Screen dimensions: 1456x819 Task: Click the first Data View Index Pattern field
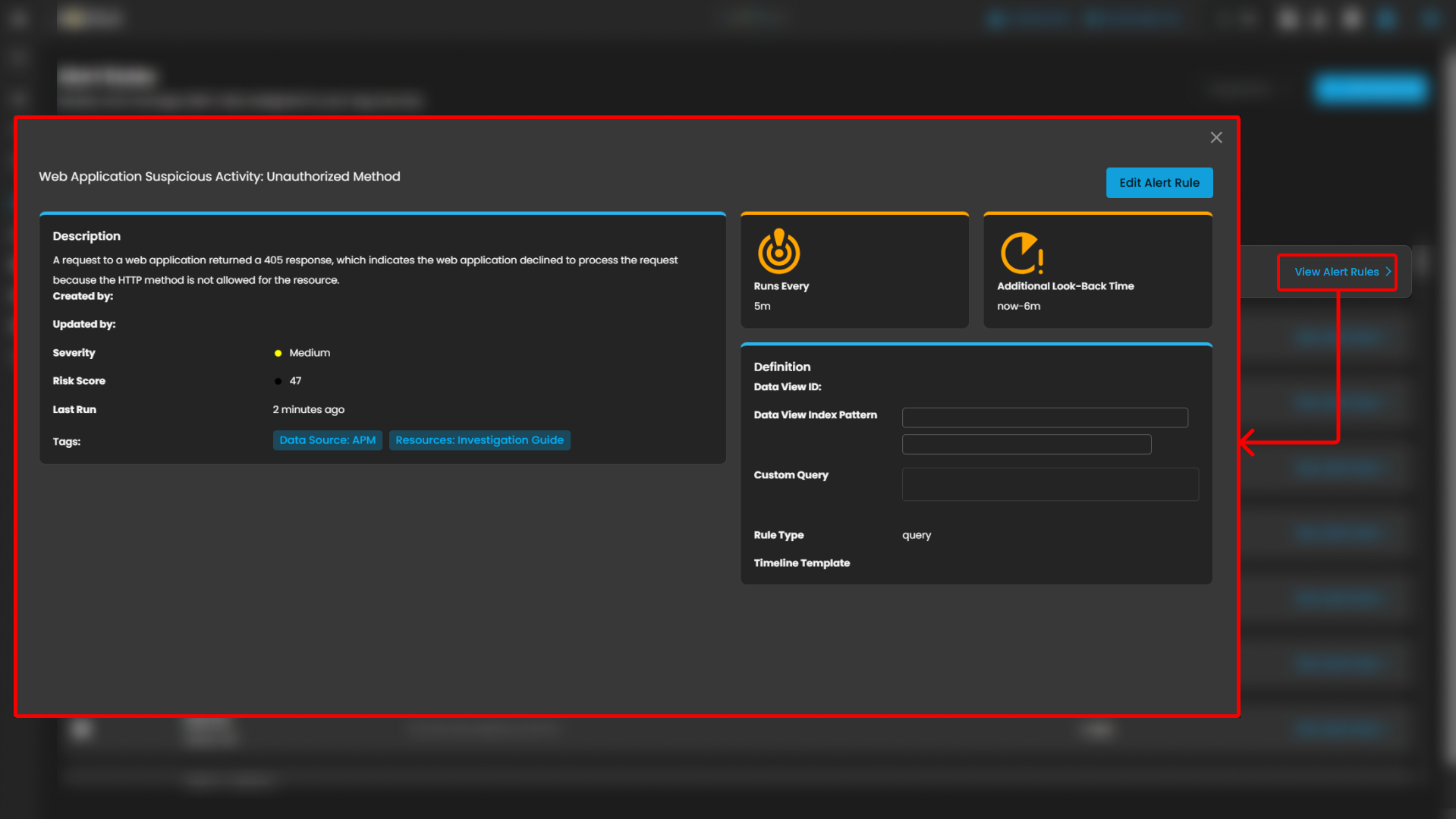(1044, 417)
